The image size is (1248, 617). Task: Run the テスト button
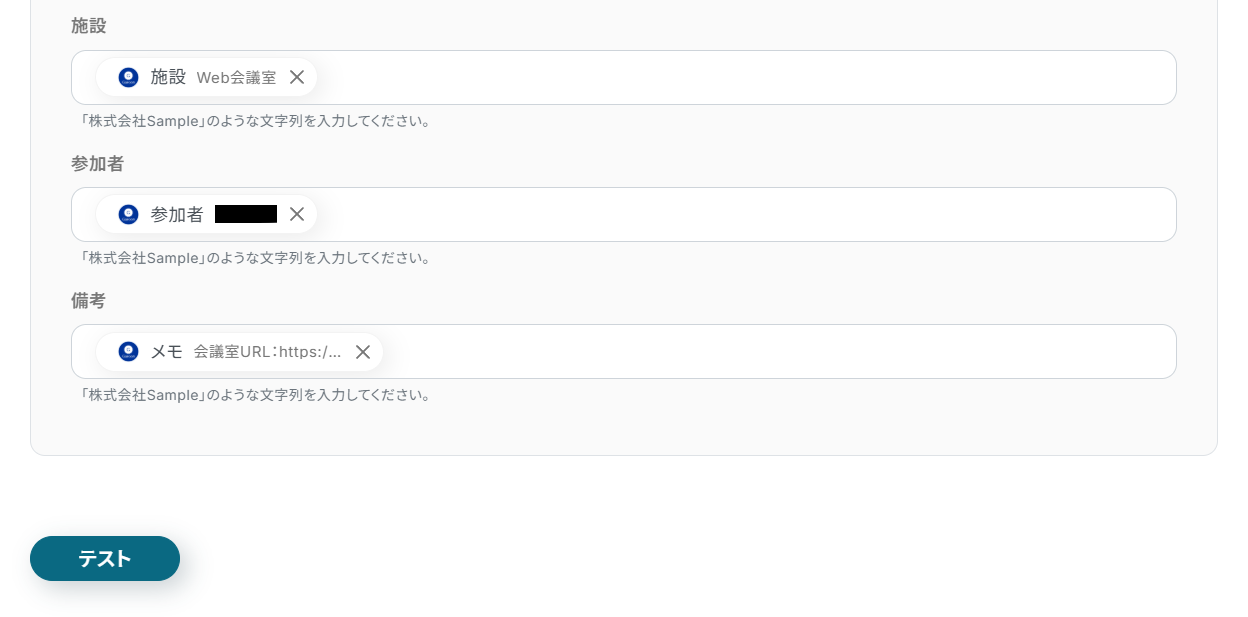[105, 558]
